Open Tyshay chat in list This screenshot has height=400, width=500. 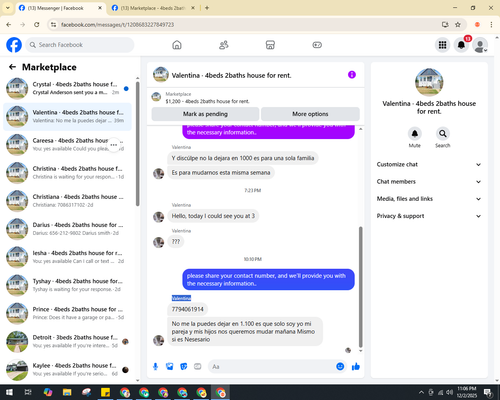click(x=68, y=285)
